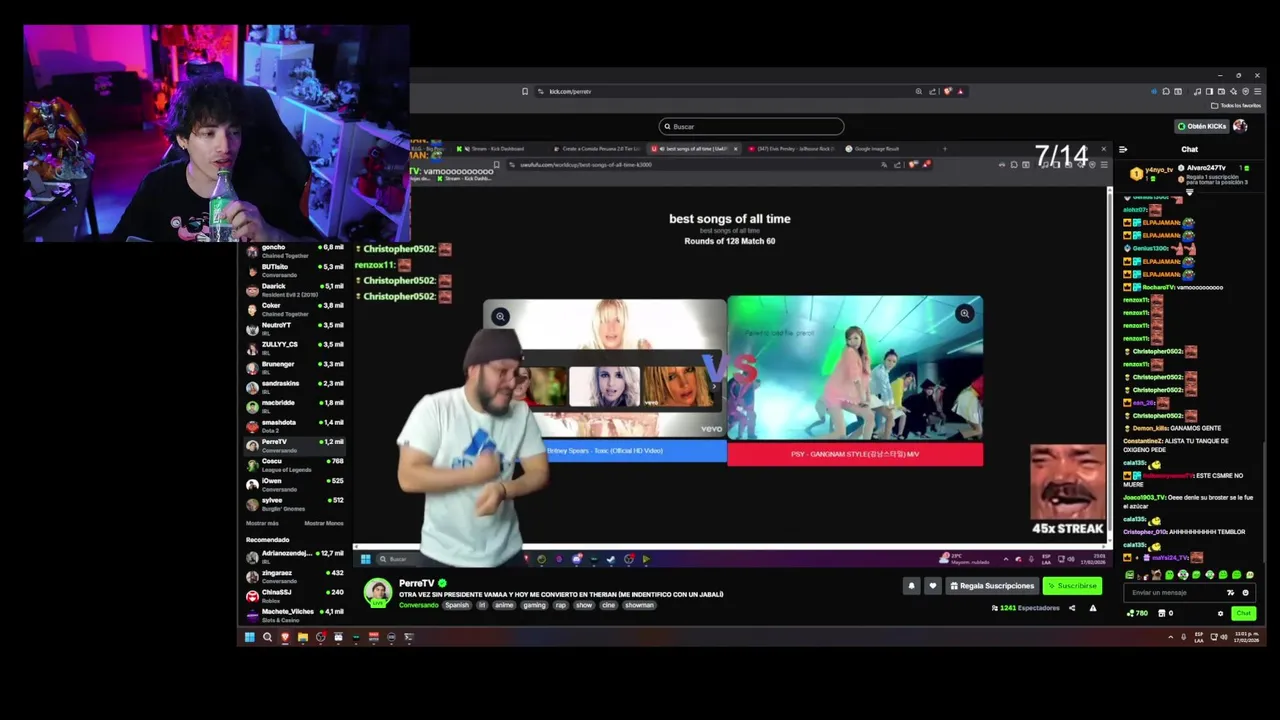Vote for PSY - GANGNAM STYLE
1280x720 pixels.
(x=855, y=454)
